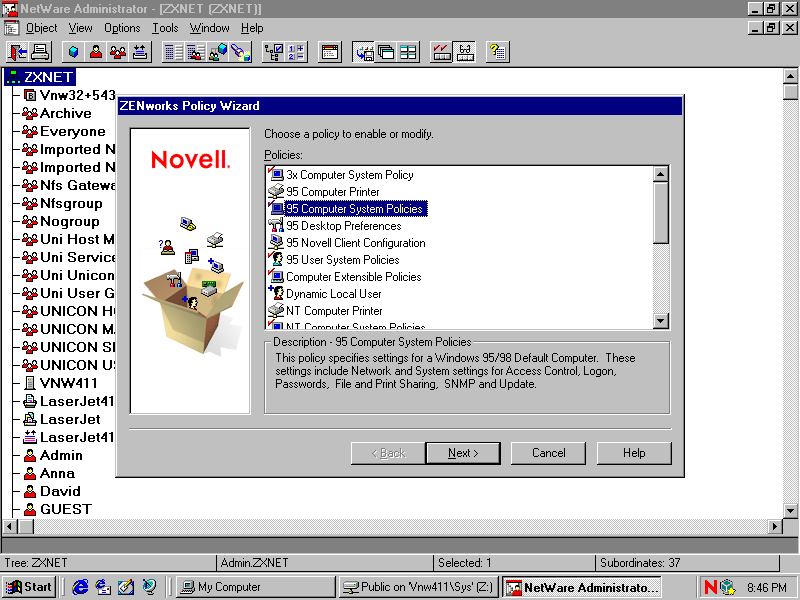Open the Windows Start menu
Viewport: 800px width, 600px height.
(x=29, y=587)
